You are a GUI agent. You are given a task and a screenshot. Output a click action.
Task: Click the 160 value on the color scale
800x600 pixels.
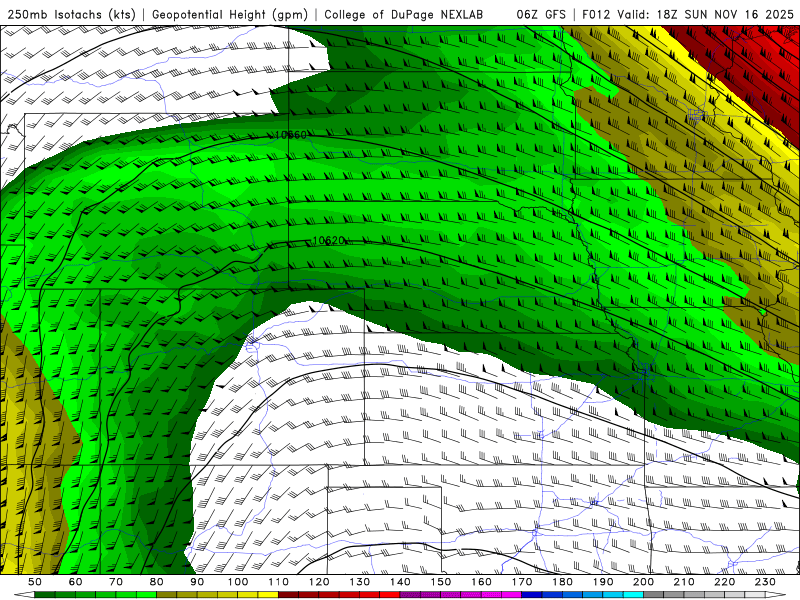pyautogui.click(x=481, y=582)
